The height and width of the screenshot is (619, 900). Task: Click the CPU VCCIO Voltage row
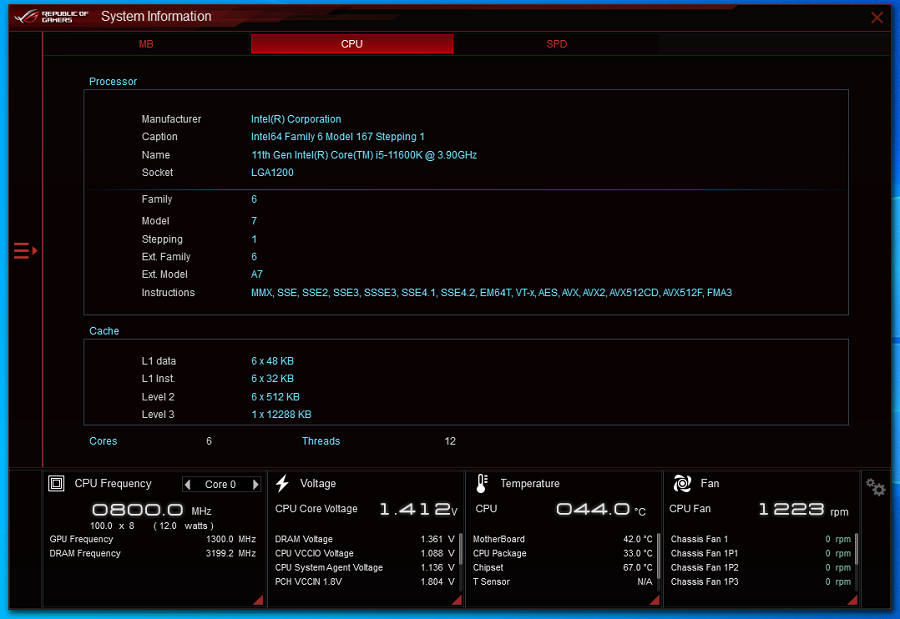click(364, 554)
